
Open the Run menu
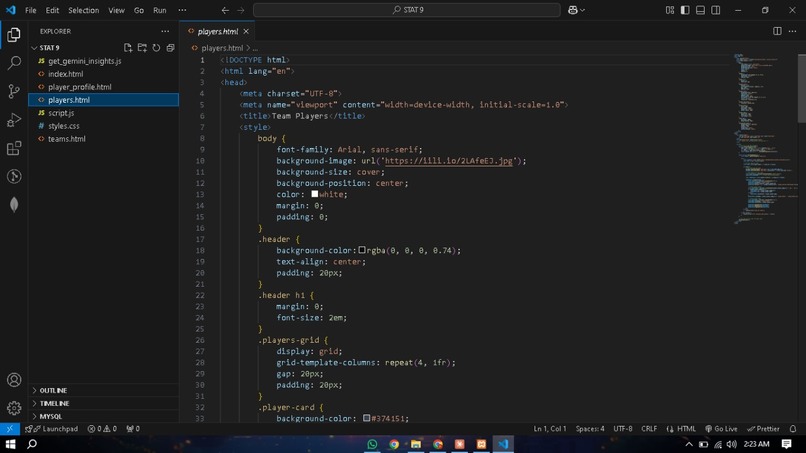160,10
